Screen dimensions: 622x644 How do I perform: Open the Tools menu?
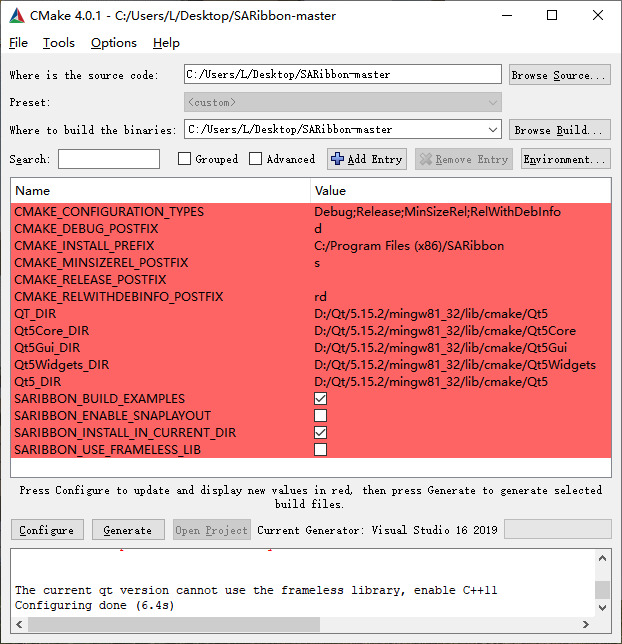tap(59, 43)
